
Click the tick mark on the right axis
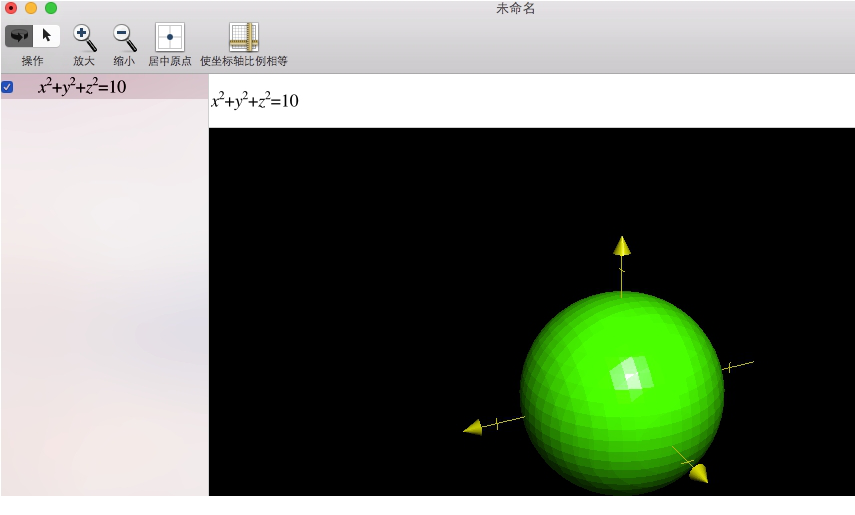click(x=729, y=367)
